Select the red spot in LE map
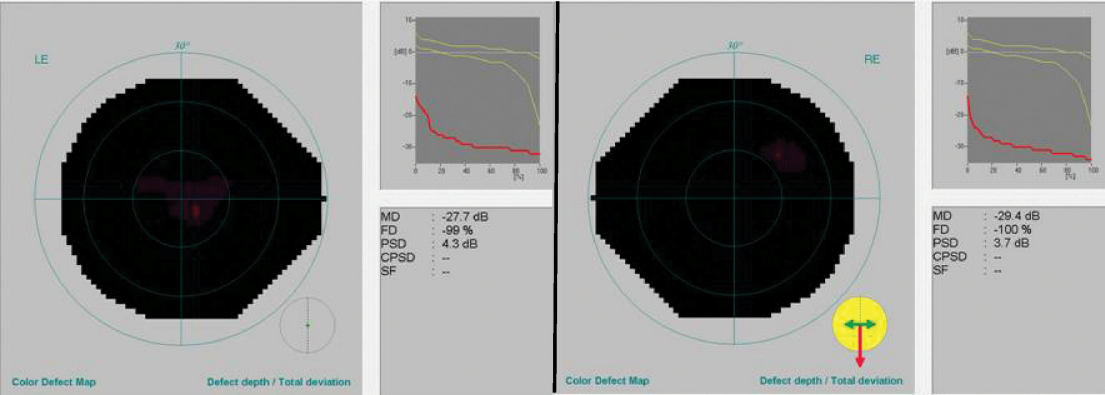1105x395 pixels. tap(196, 211)
